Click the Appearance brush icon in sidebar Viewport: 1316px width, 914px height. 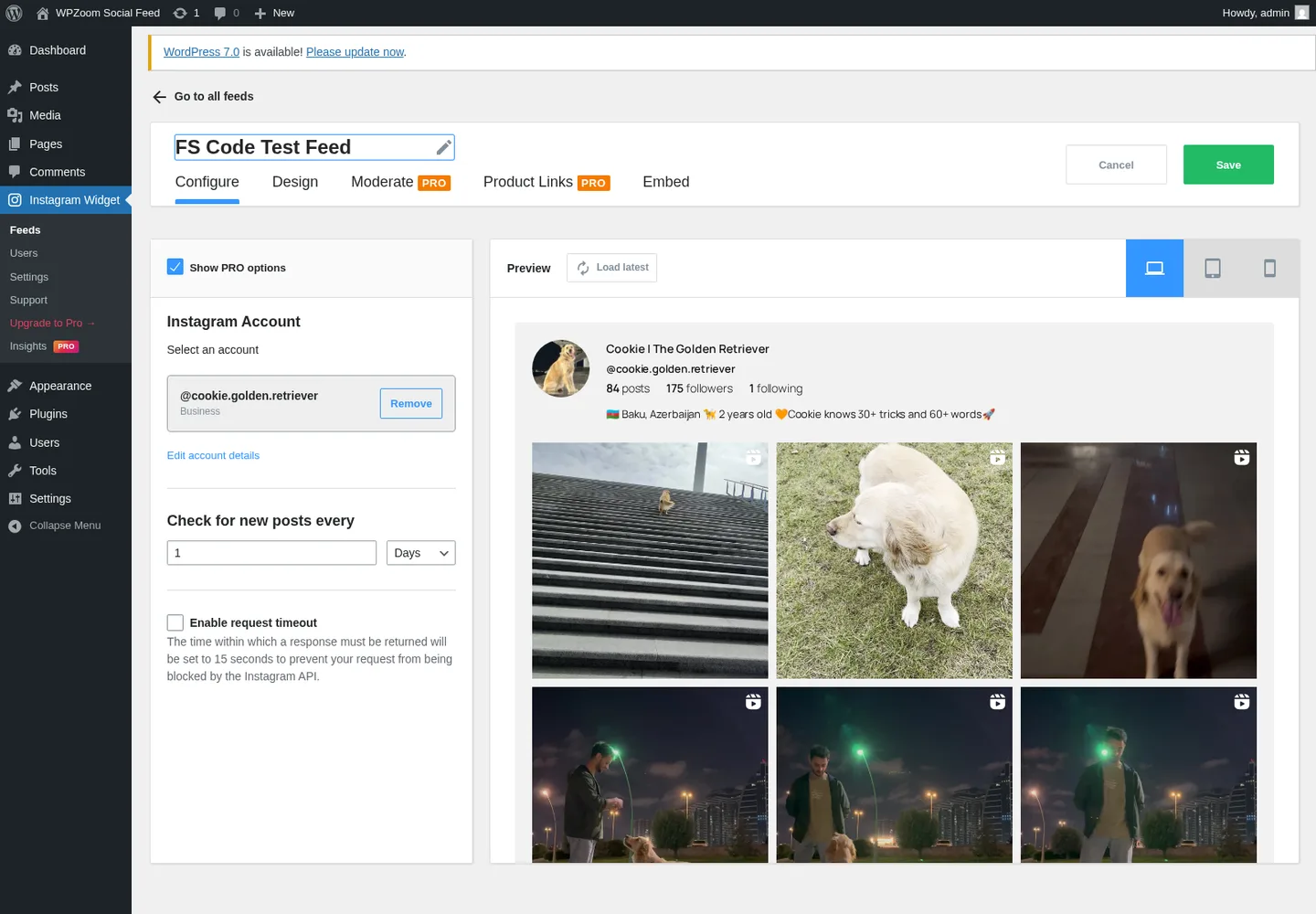15,386
